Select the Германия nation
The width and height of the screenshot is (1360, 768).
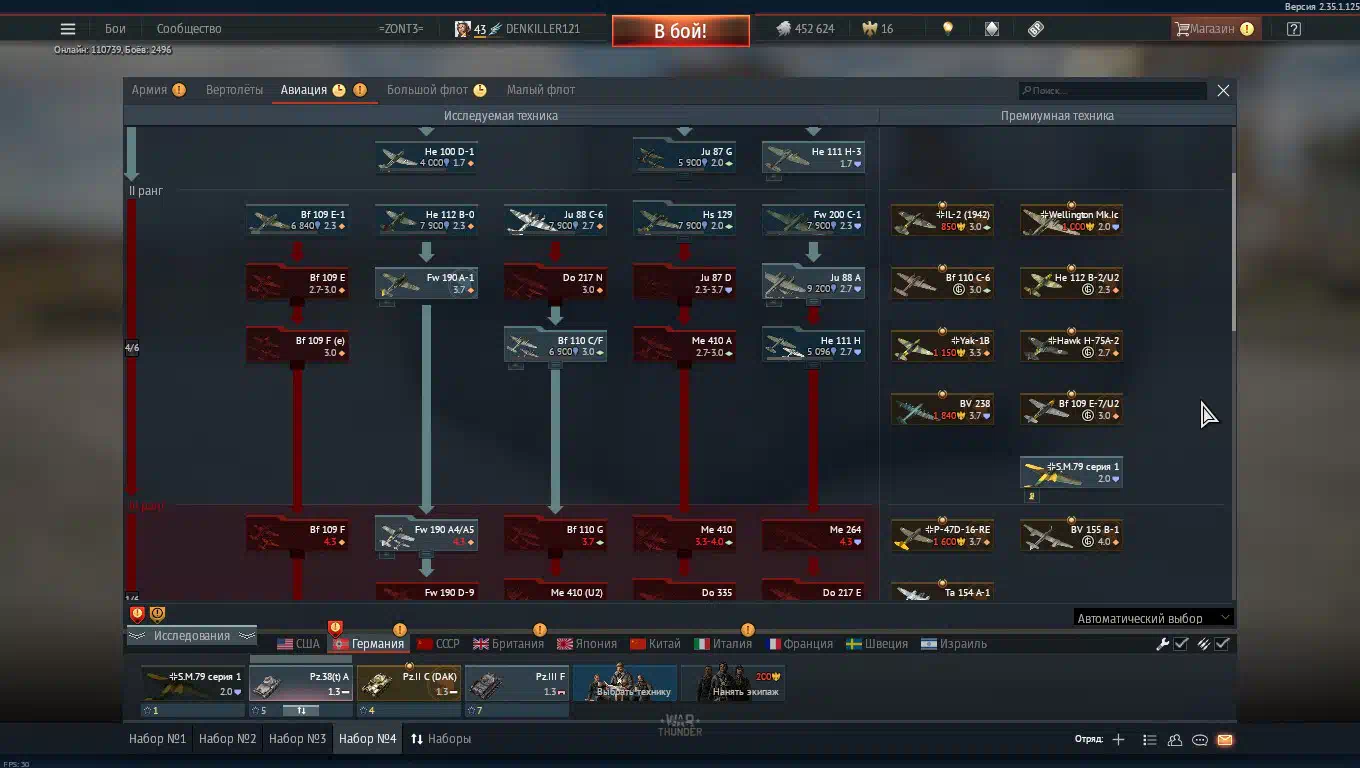click(368, 644)
